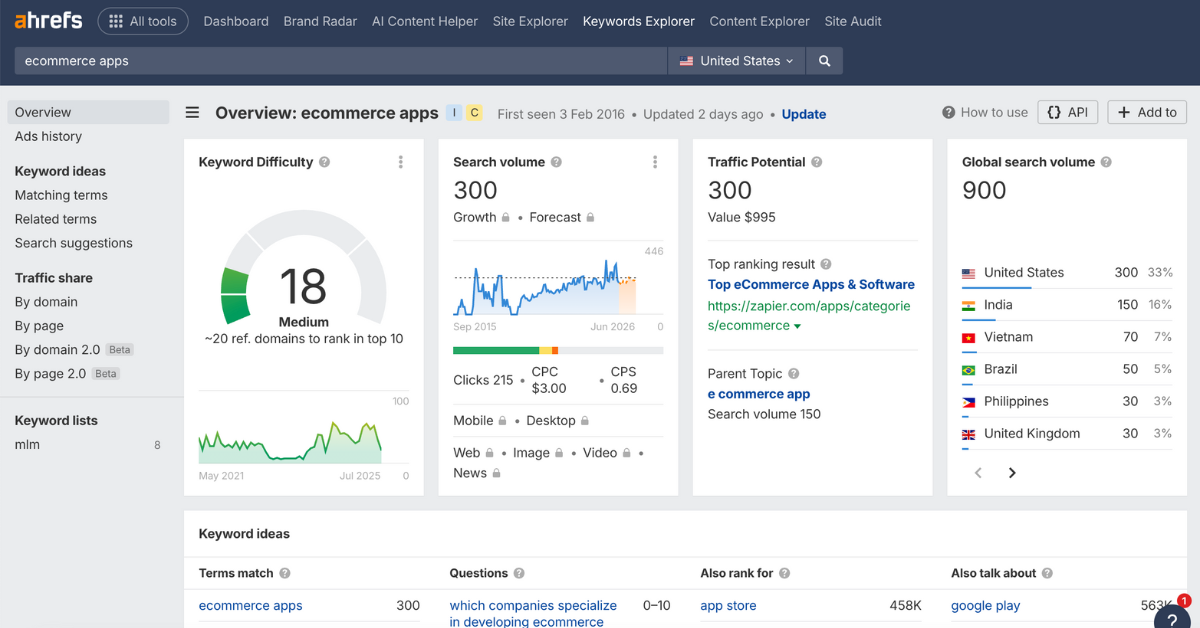
Task: Click the Keyword Difficulty gauge dial
Action: pos(303,268)
